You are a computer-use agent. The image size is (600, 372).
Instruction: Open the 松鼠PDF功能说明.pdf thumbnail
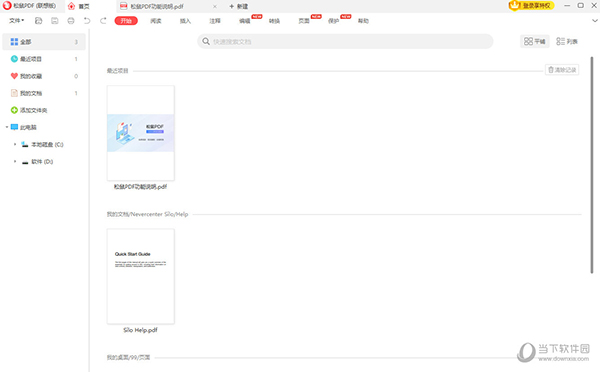(x=141, y=133)
